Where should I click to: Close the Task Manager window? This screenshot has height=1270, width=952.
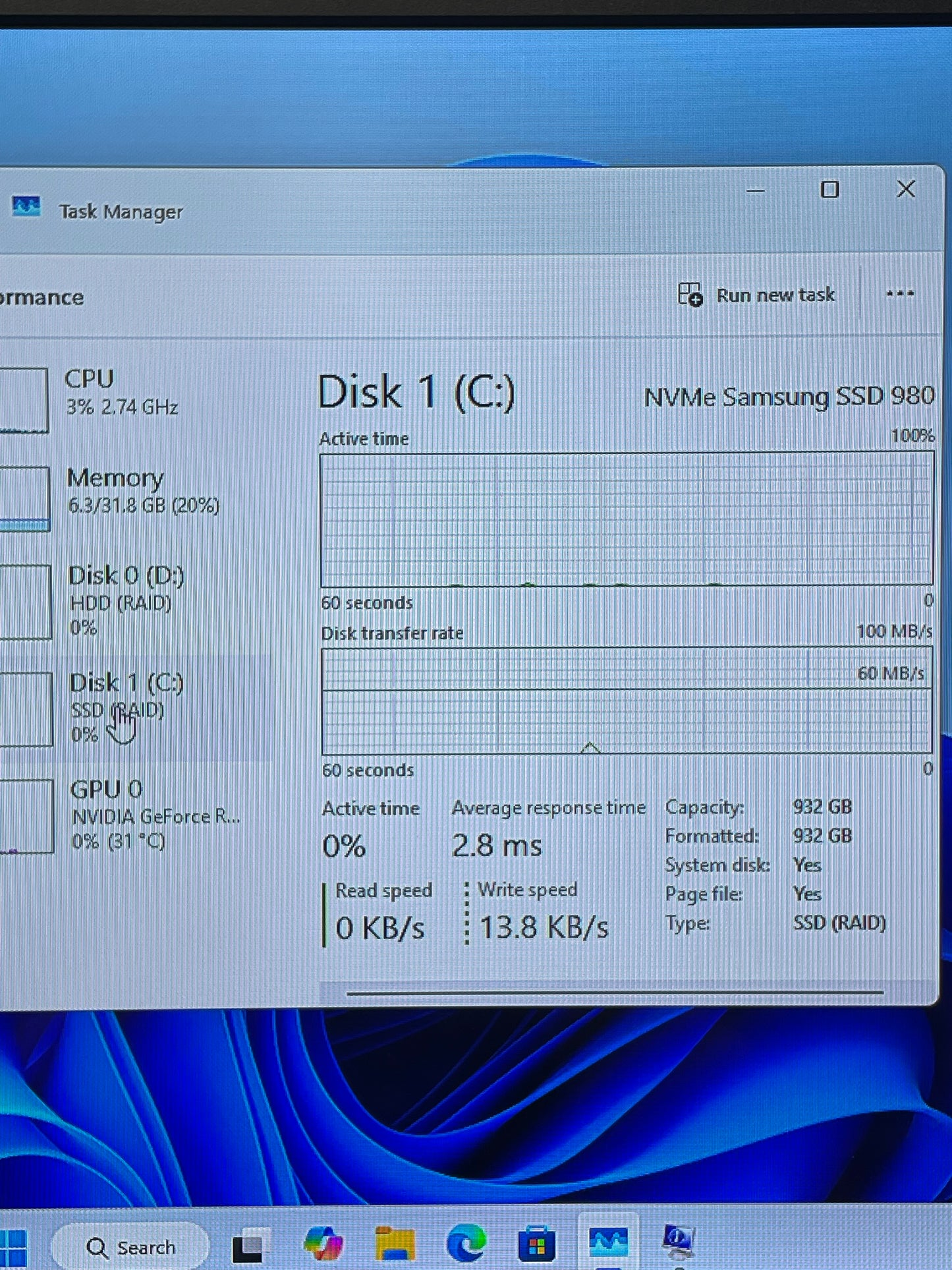(906, 189)
